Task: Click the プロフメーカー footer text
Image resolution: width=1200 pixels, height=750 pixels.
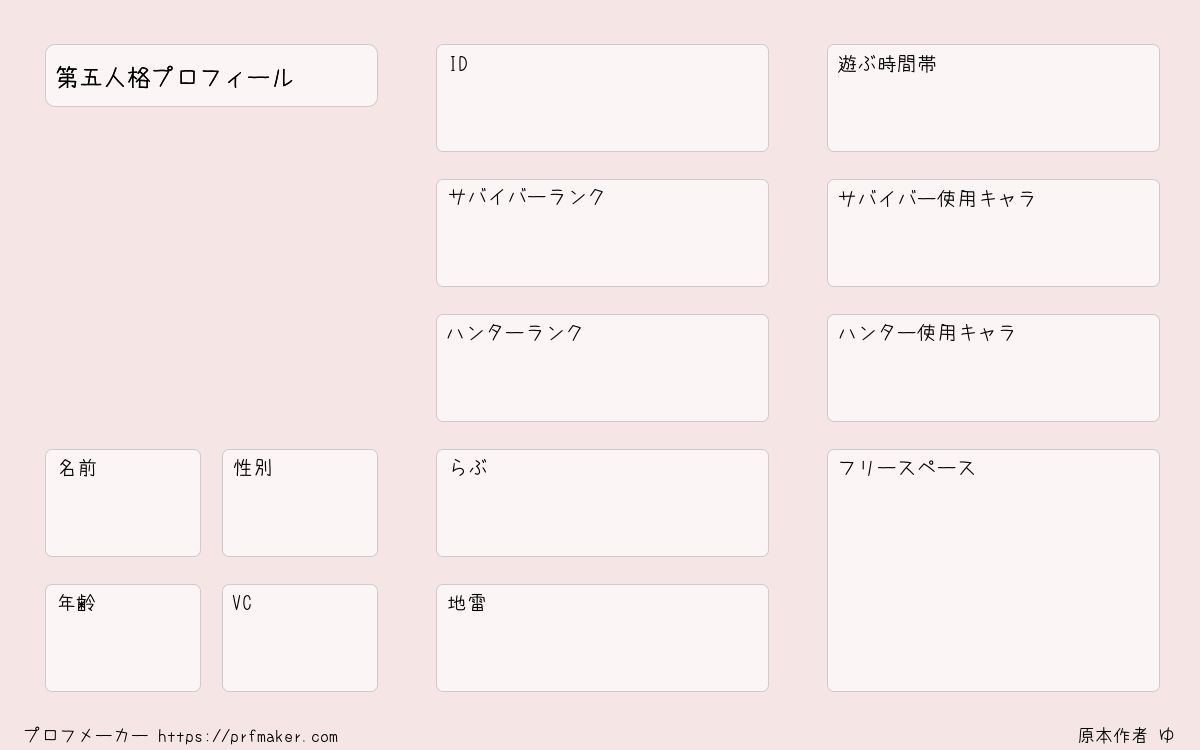Action: (86, 736)
